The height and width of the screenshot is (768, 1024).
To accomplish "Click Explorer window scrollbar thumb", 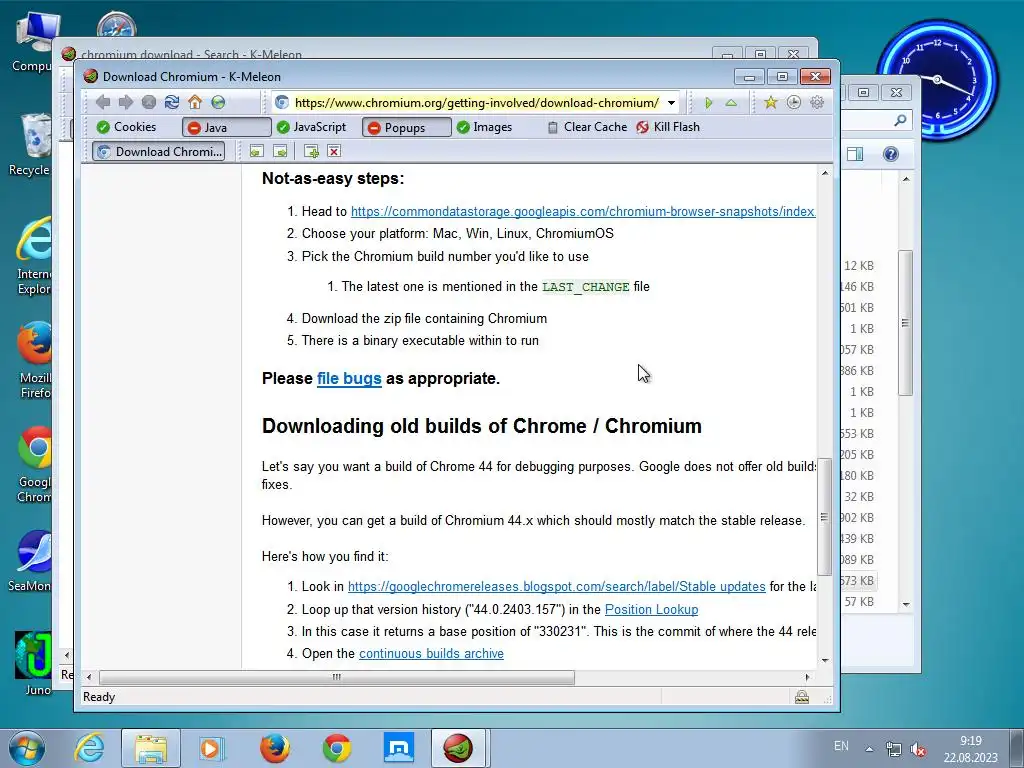I will point(905,323).
